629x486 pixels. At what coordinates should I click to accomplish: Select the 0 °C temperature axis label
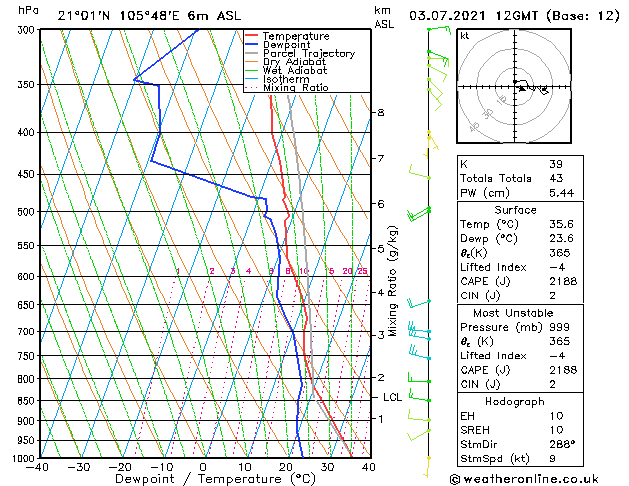203,467
